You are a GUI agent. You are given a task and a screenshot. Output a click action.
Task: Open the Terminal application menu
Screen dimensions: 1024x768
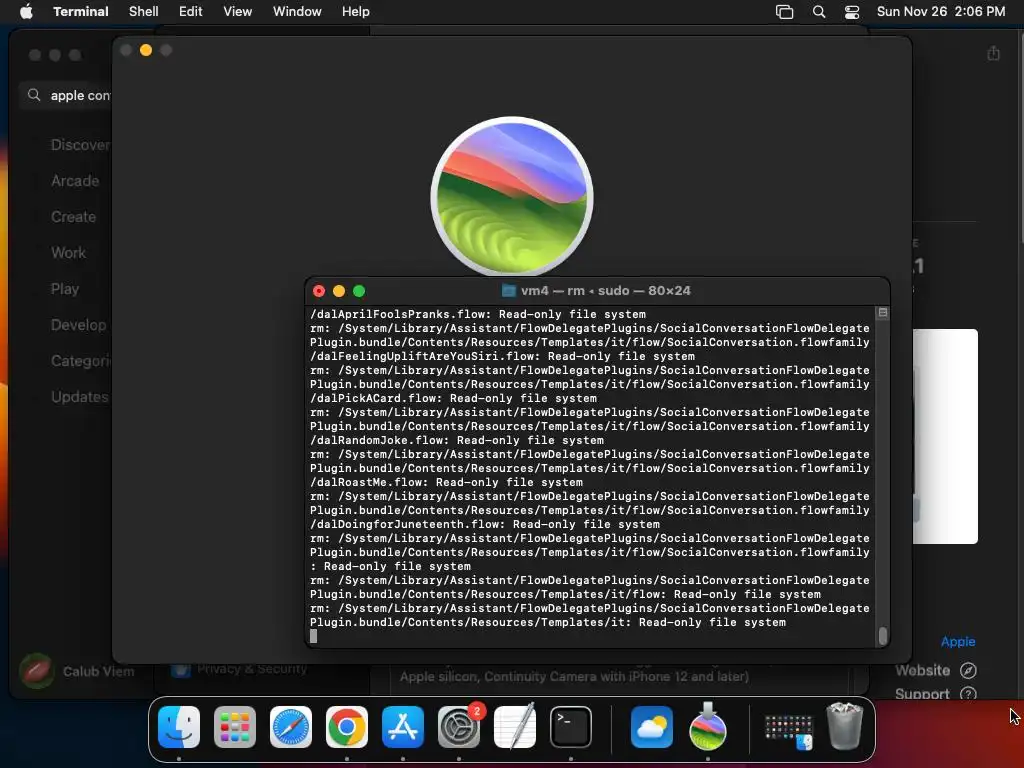point(81,12)
